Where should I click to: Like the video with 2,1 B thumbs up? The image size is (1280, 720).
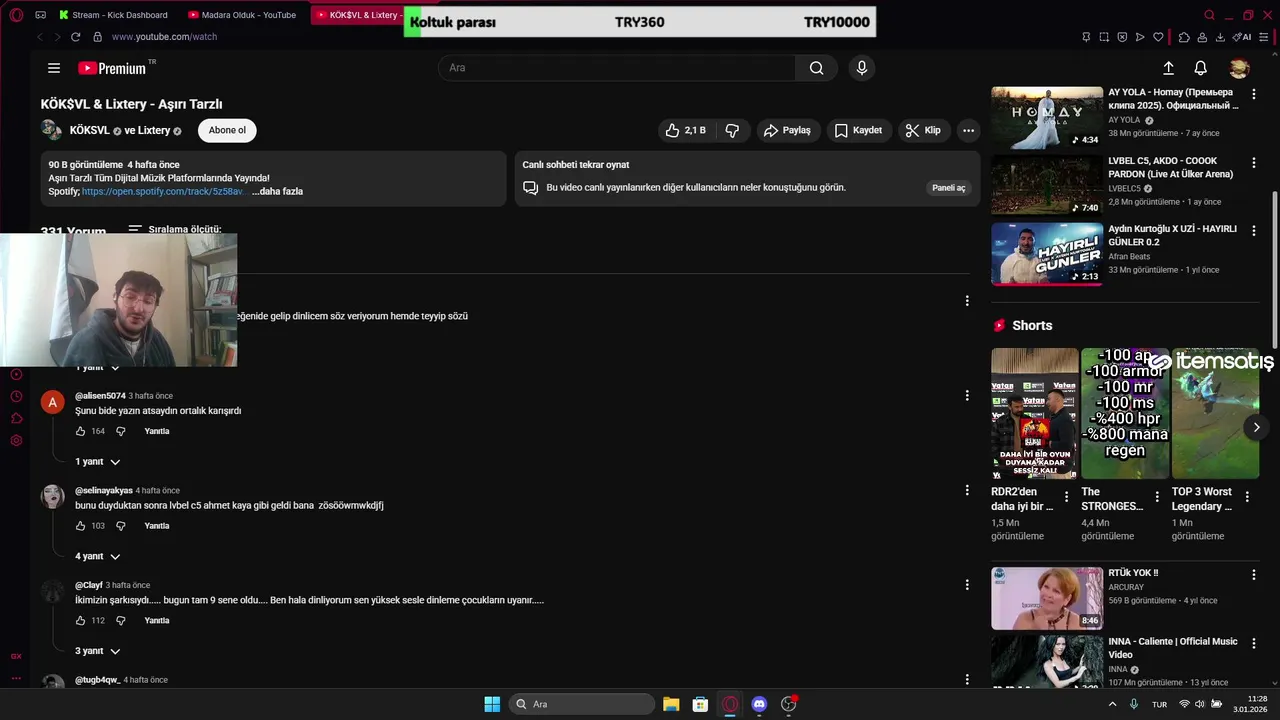click(x=685, y=130)
